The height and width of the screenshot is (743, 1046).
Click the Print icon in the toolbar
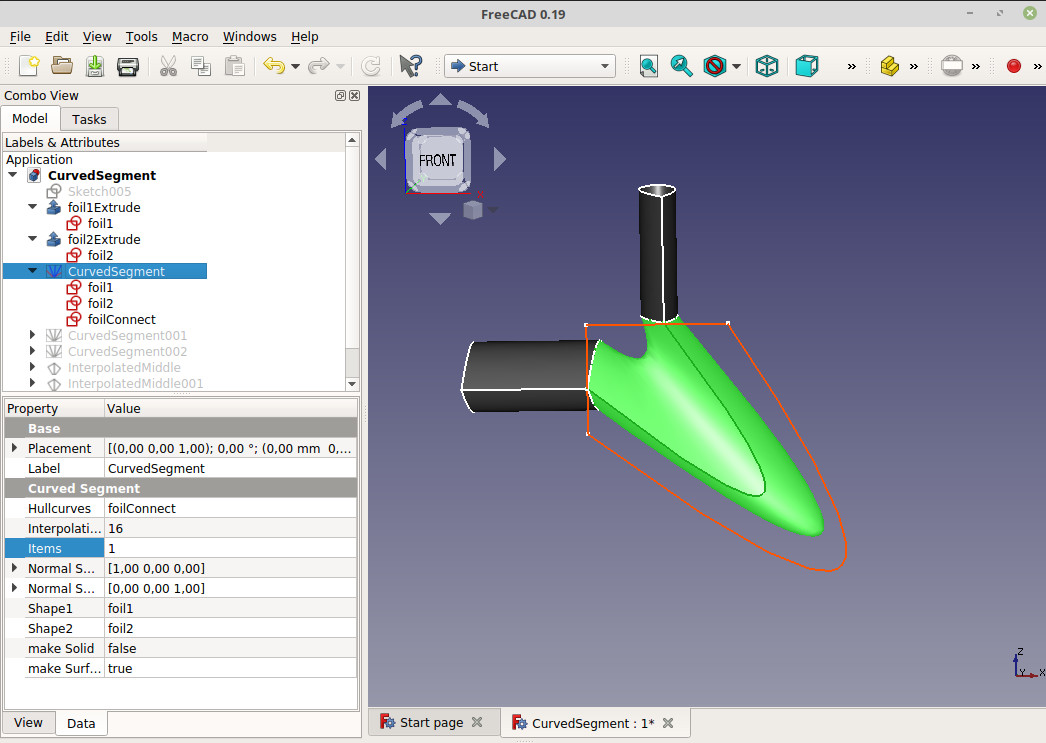click(127, 66)
